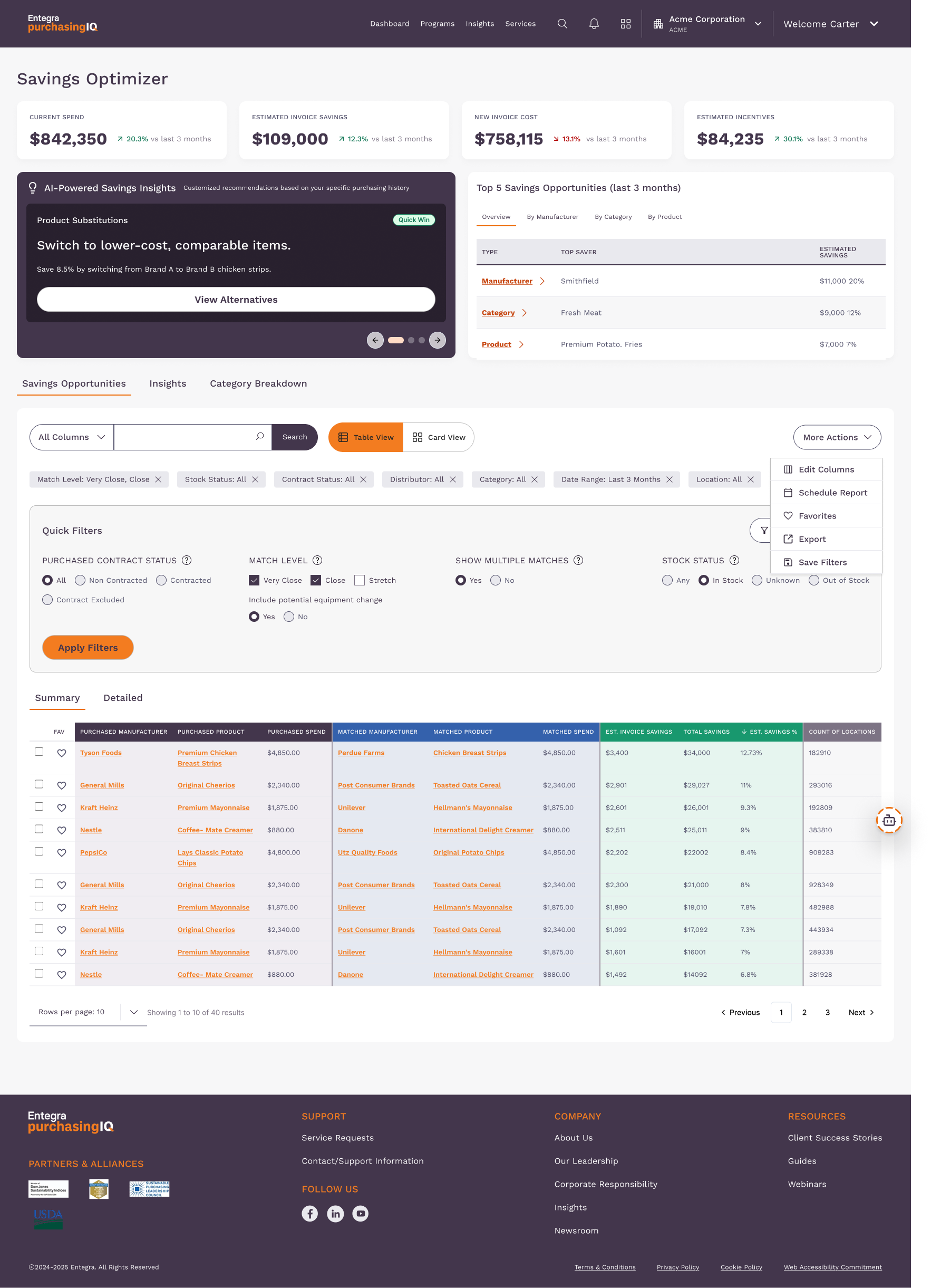Choose Export from the More Actions menu

click(826, 540)
